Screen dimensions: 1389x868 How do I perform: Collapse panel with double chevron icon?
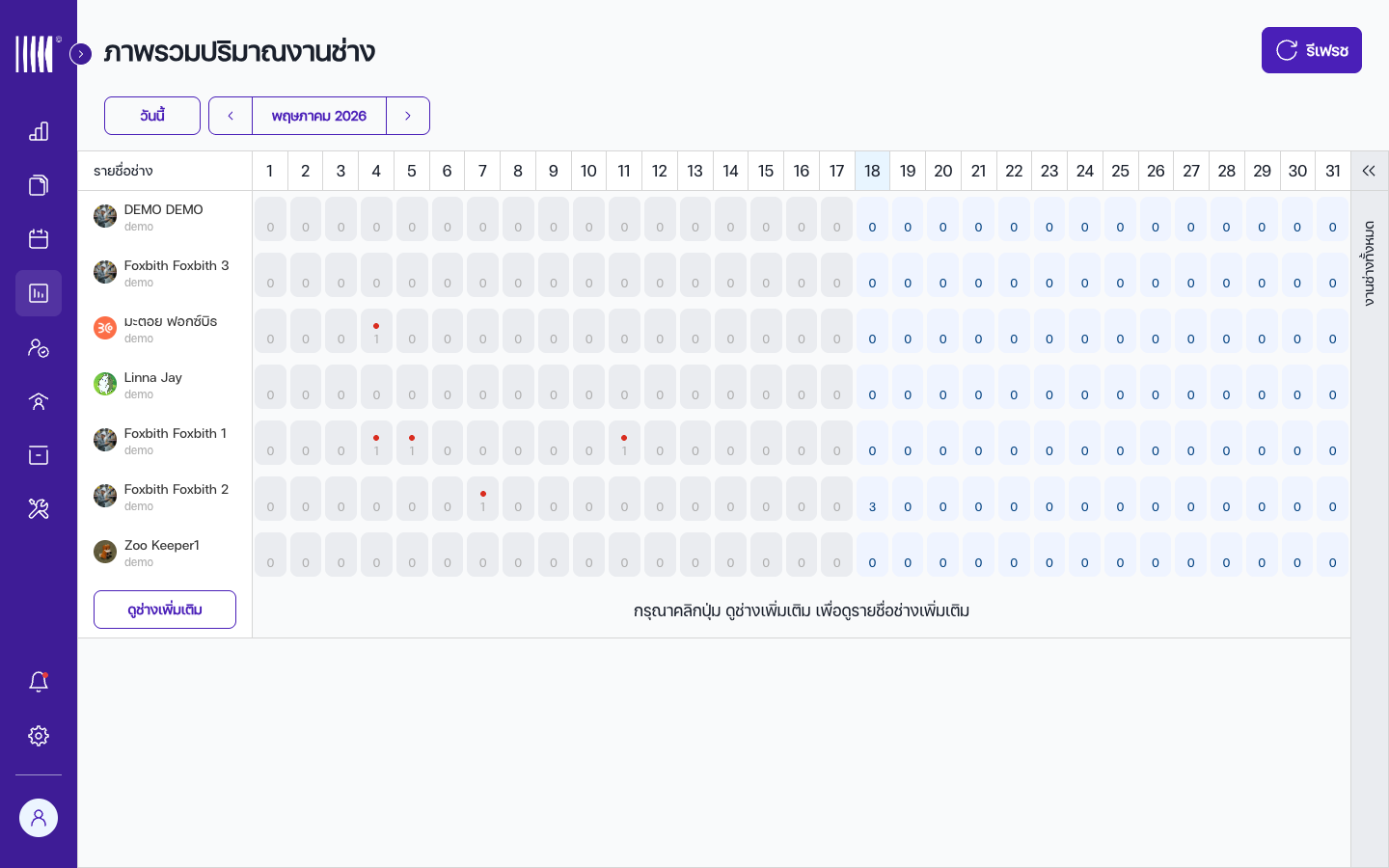(x=1369, y=171)
